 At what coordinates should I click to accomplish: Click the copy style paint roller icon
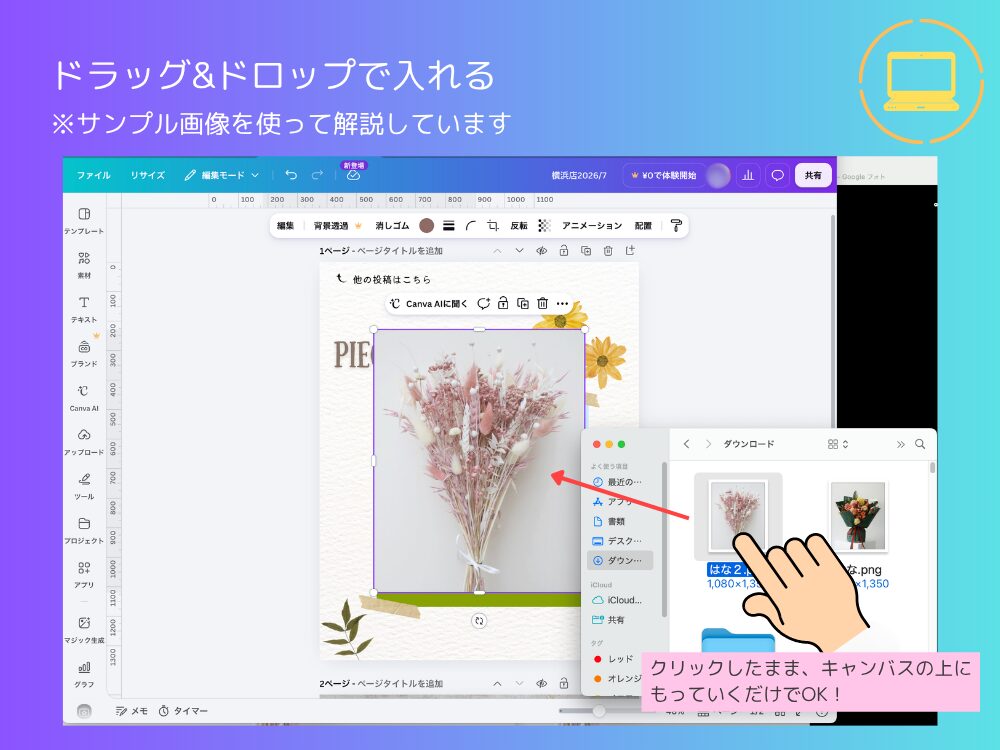676,225
